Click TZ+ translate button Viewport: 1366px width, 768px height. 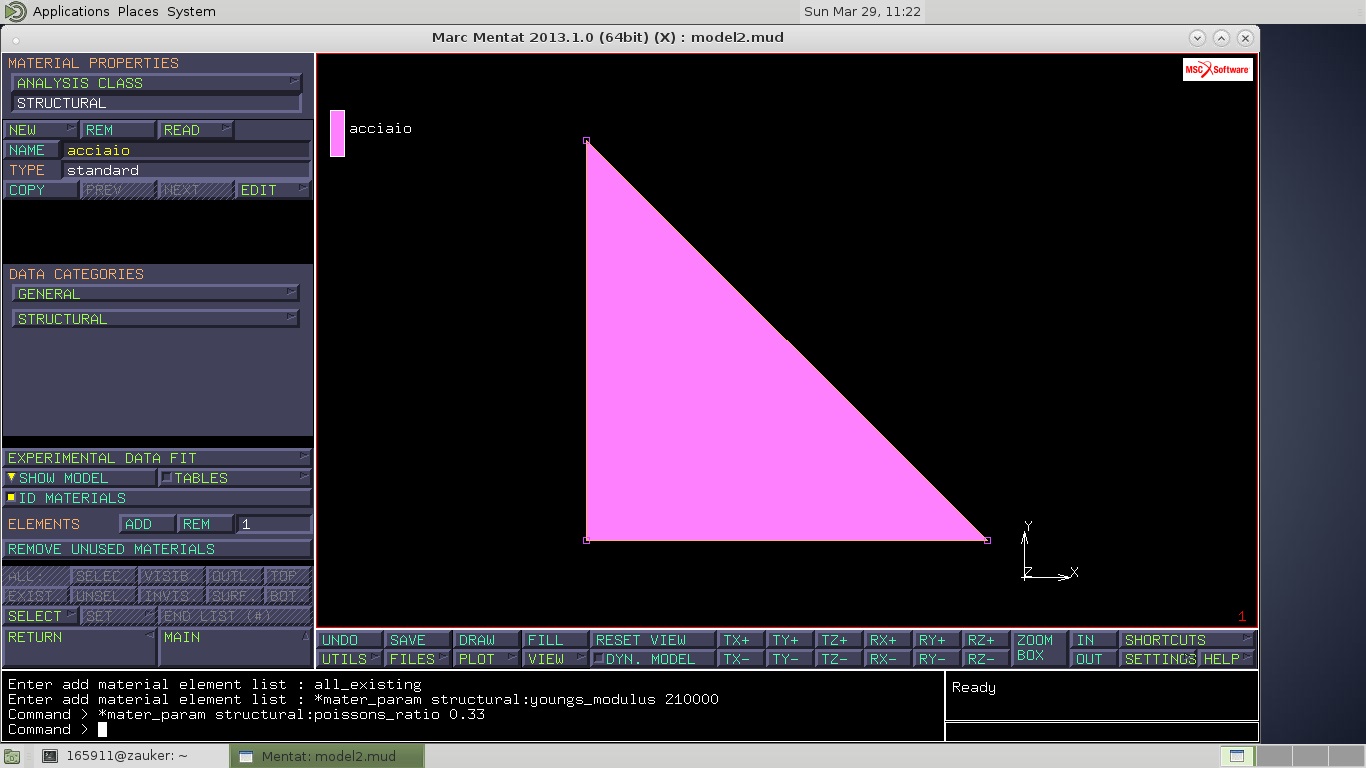(x=839, y=640)
